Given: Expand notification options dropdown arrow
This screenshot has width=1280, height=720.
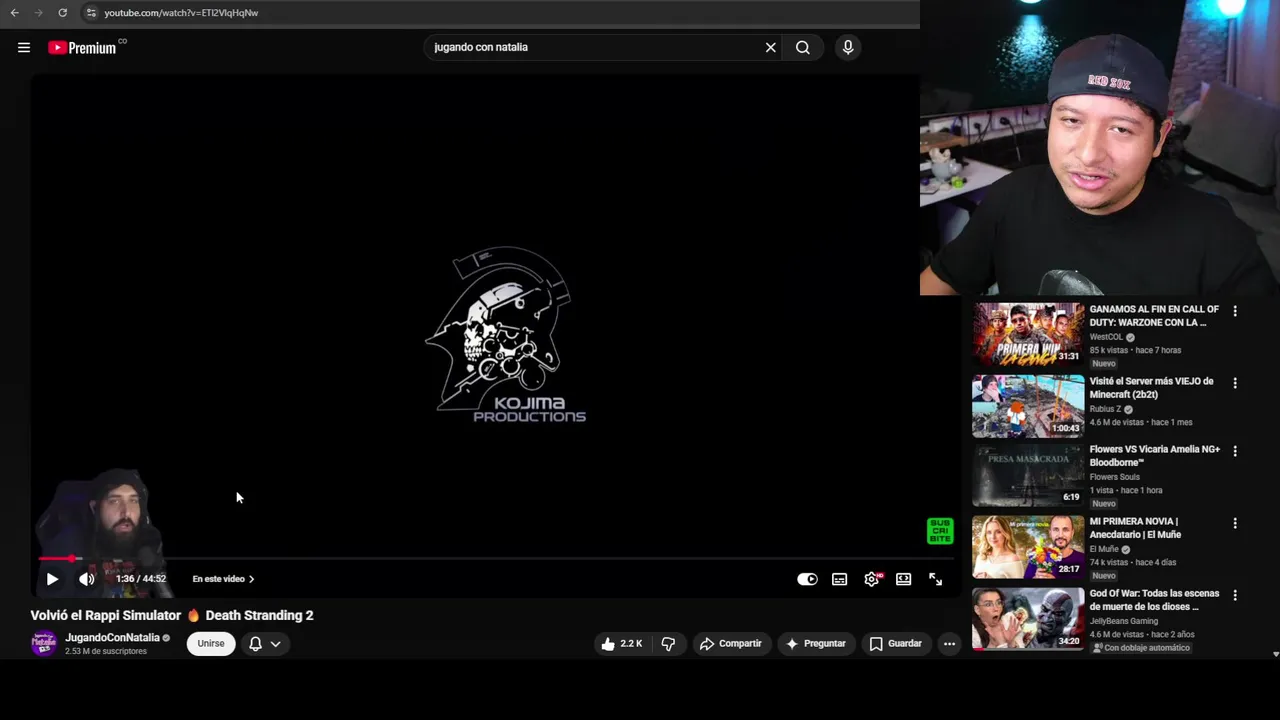Looking at the screenshot, I should click(x=275, y=644).
